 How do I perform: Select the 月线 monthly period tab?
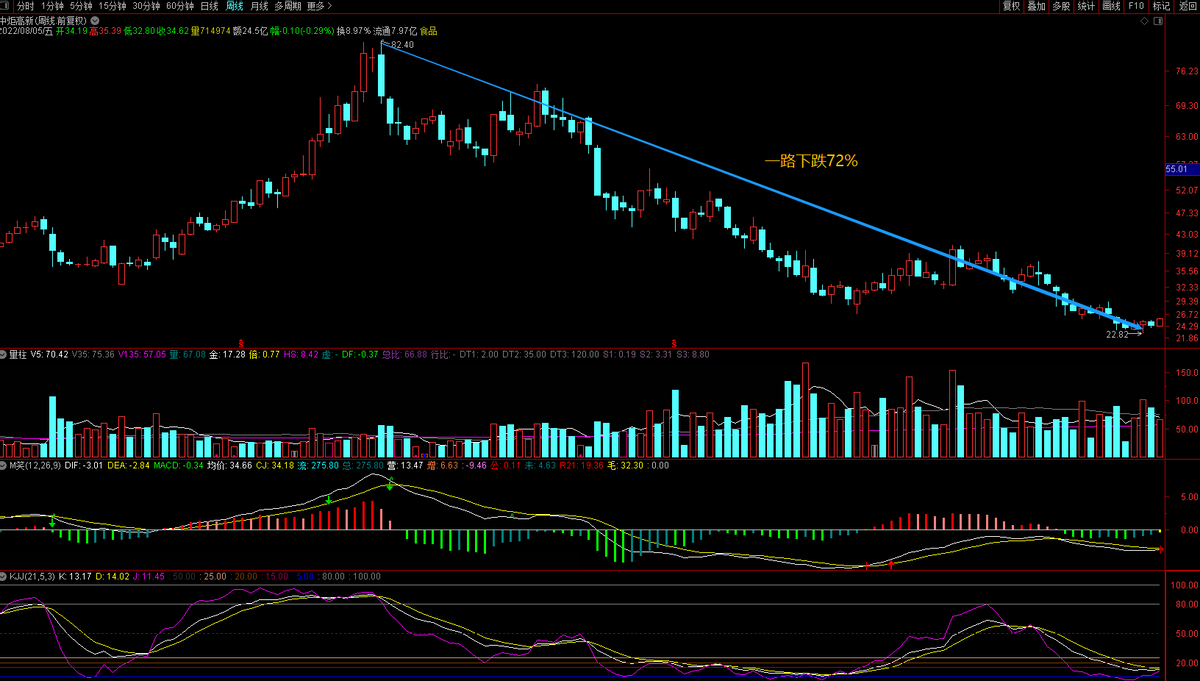click(x=258, y=6)
